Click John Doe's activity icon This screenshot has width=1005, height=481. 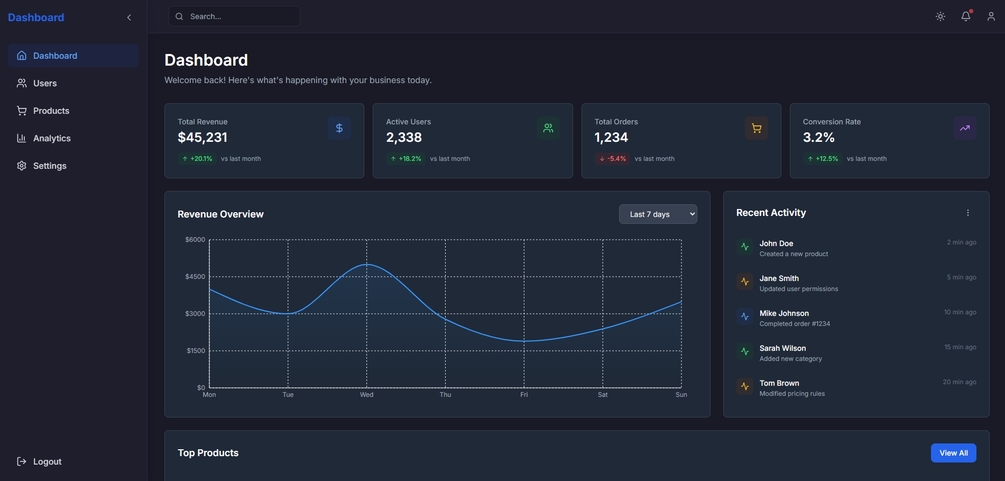[x=745, y=247]
